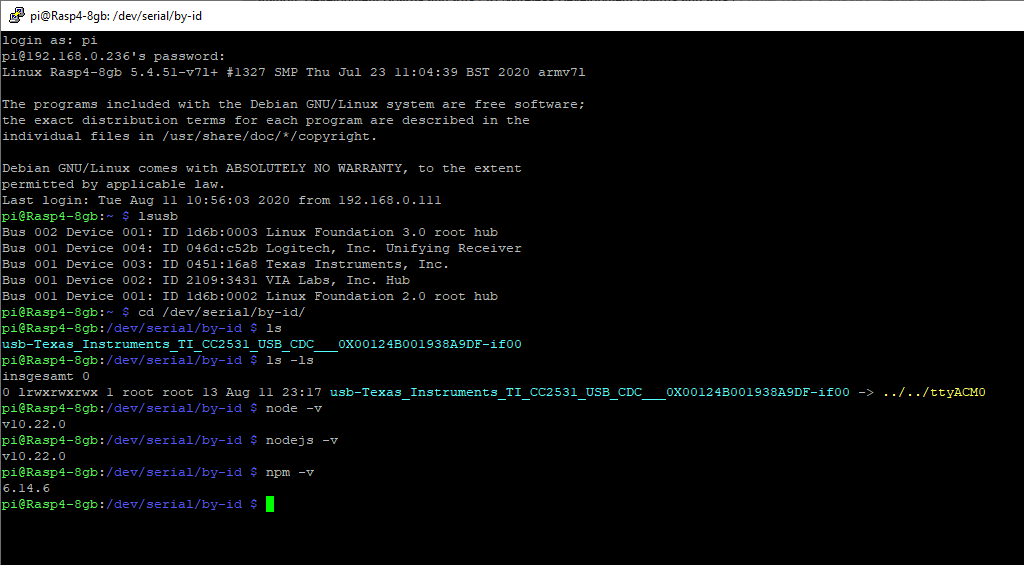Click the window title 'pi@Rasp4-8gb: /dev/serial/by-id'
The image size is (1024, 565).
click(x=116, y=16)
